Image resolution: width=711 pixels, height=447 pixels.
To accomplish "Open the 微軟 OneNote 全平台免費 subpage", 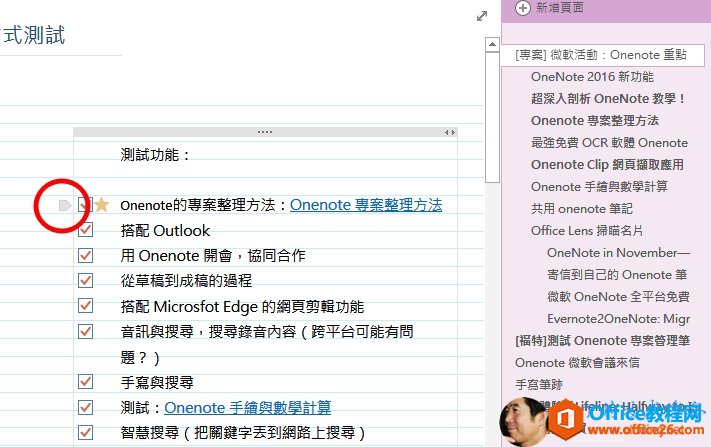I will click(x=618, y=296).
